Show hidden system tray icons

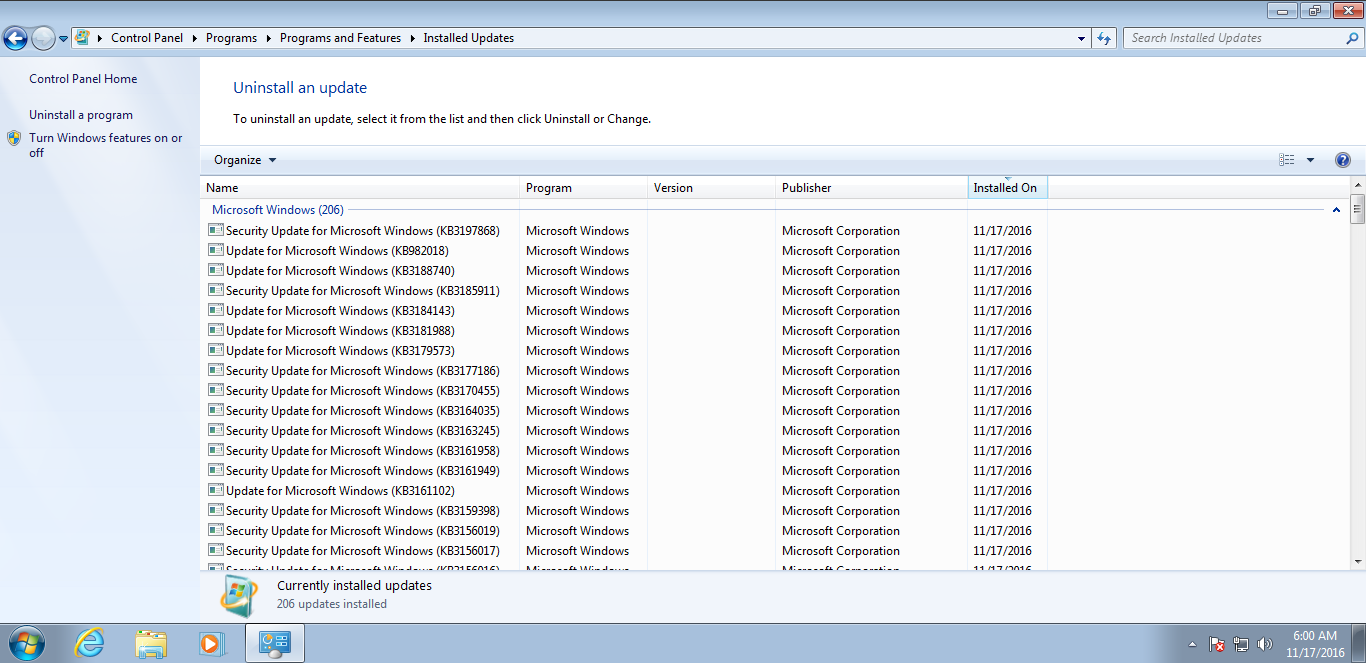[1191, 644]
